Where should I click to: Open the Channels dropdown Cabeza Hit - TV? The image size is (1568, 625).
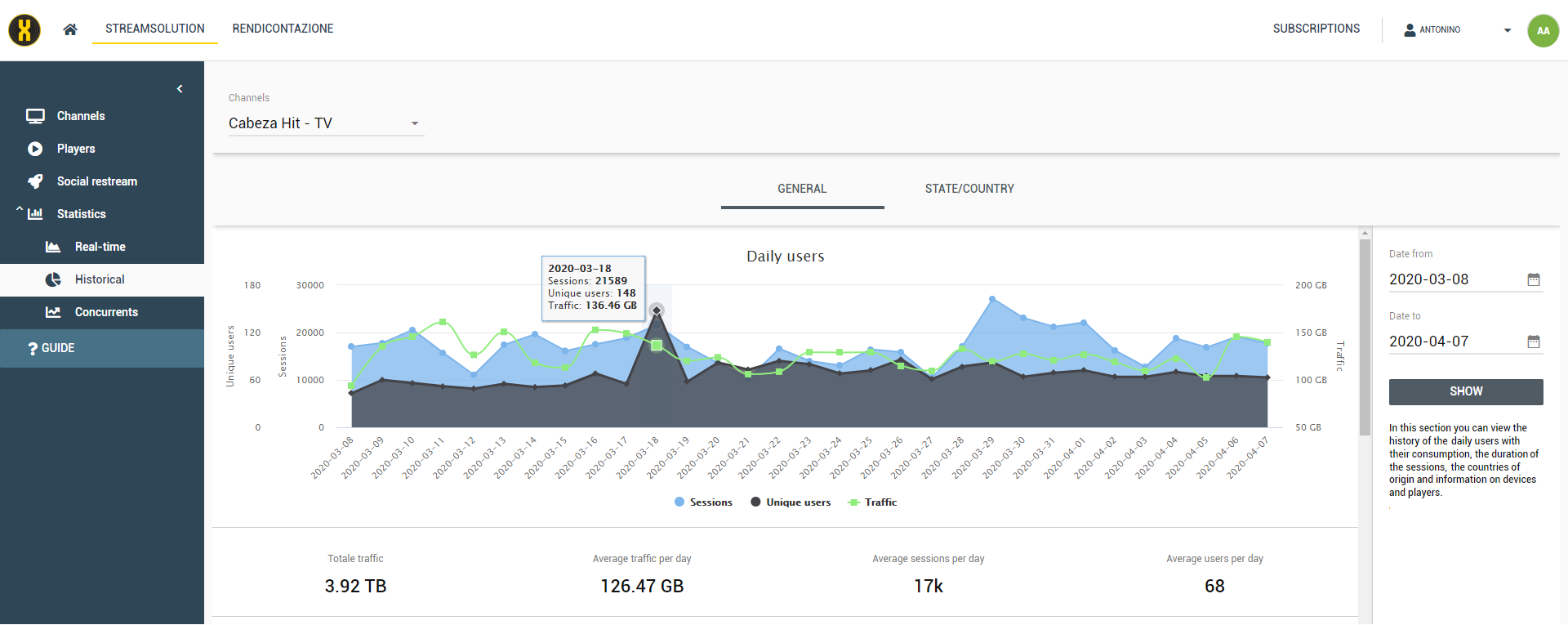click(326, 123)
